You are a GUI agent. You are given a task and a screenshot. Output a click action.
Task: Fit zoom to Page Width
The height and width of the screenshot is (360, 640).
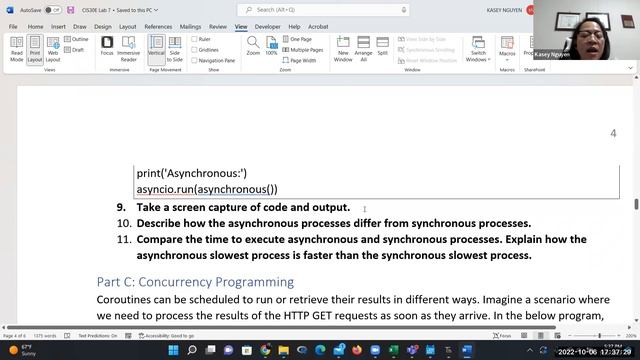click(299, 60)
